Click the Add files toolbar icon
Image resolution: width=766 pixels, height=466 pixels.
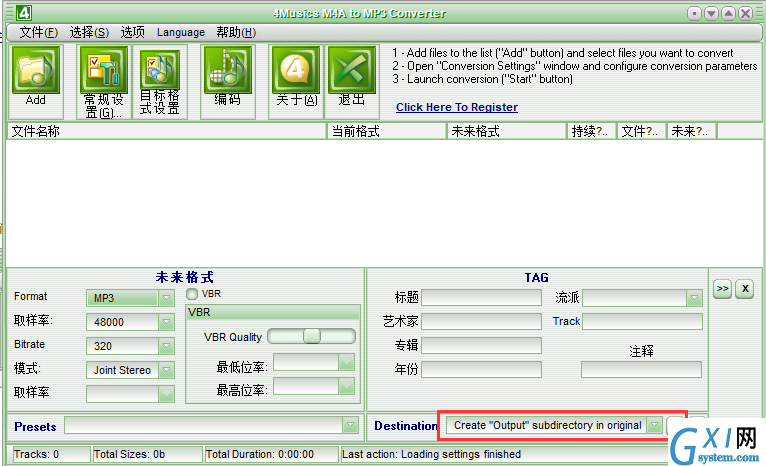coord(36,70)
